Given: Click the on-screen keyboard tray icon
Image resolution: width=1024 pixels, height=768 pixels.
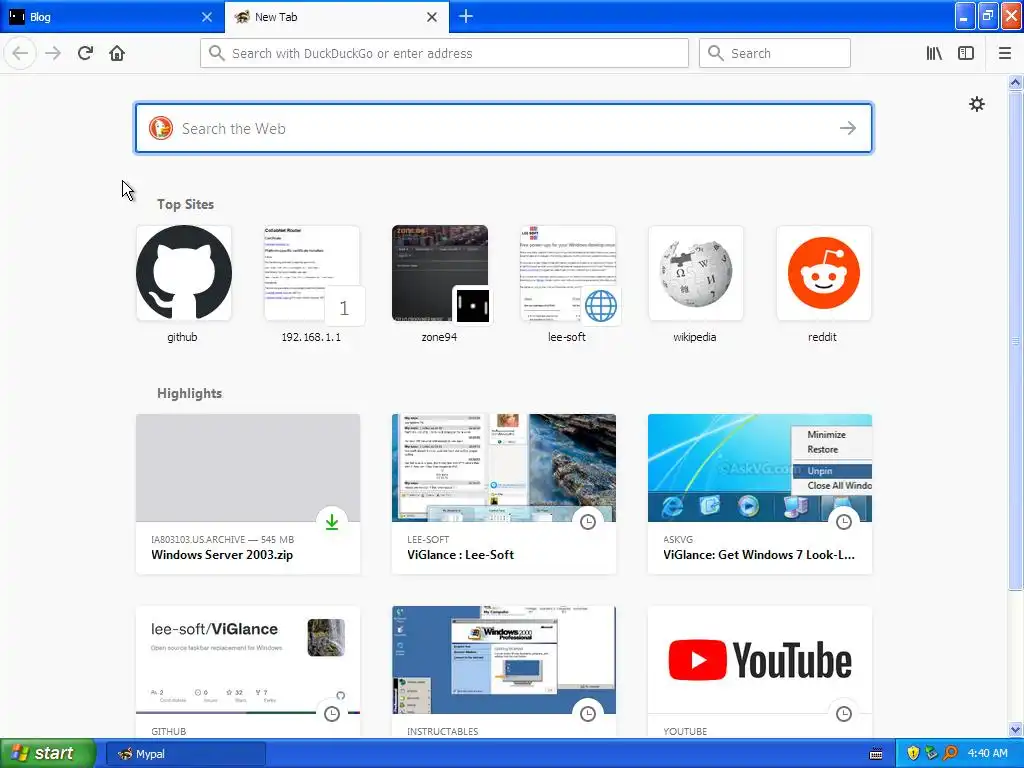Looking at the screenshot, I should pyautogui.click(x=876, y=754).
